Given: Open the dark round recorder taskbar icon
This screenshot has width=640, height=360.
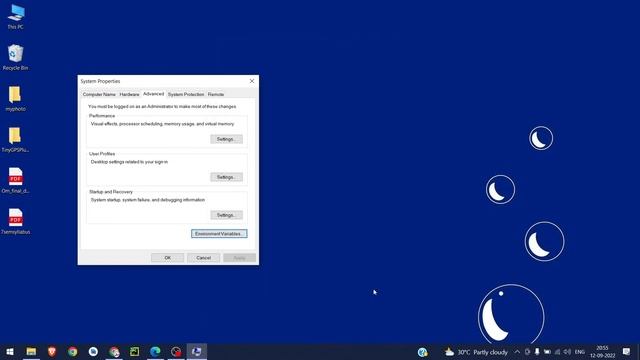Looking at the screenshot, I should [176, 351].
